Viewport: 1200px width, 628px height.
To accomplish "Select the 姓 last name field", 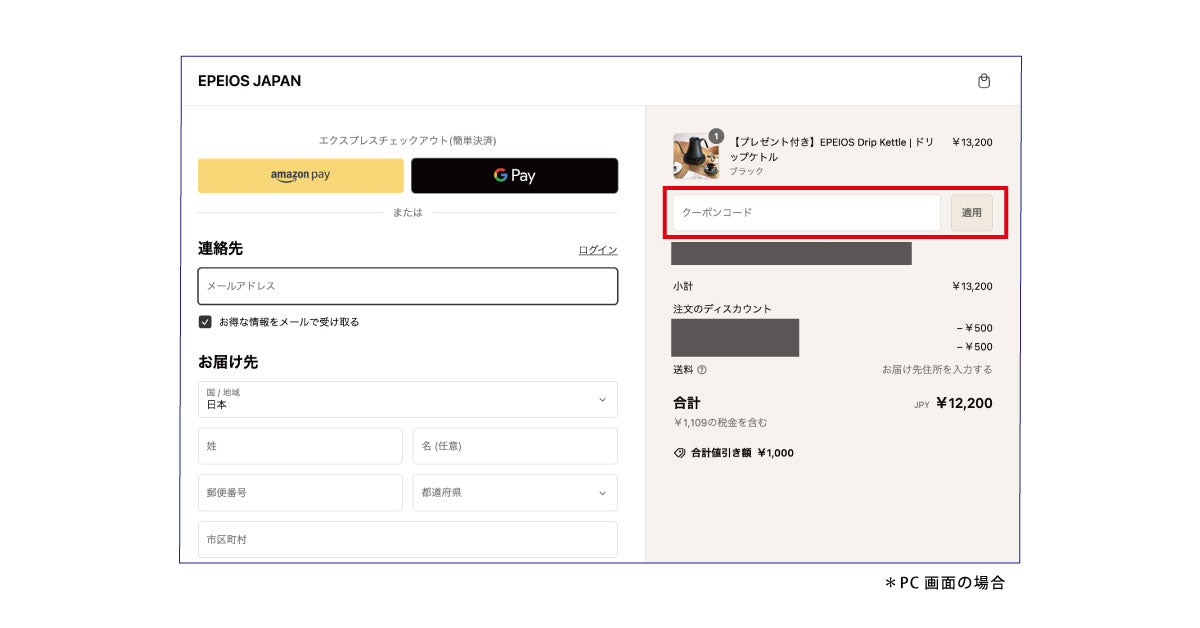I will (x=300, y=446).
